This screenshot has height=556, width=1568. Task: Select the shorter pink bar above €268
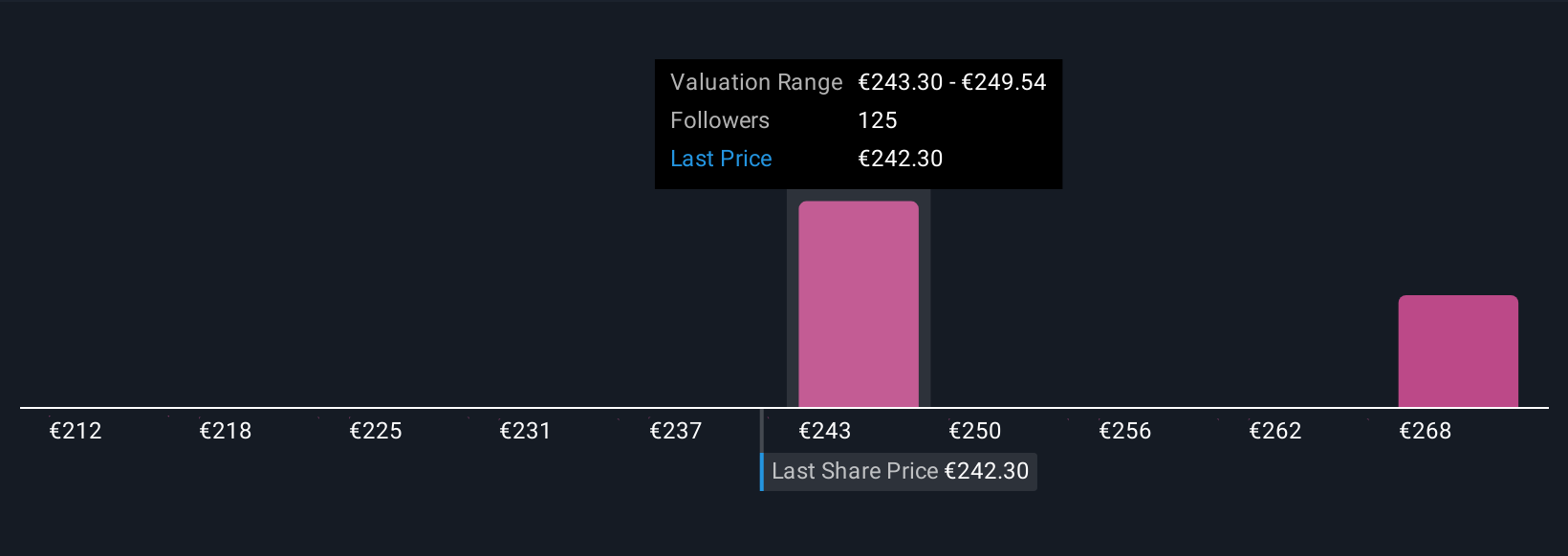pyautogui.click(x=1457, y=351)
